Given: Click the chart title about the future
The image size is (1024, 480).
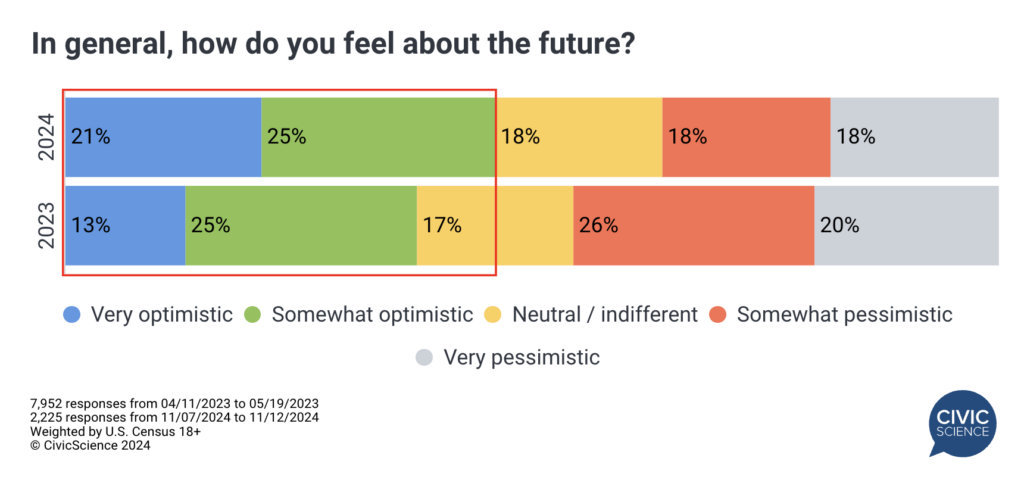Looking at the screenshot, I should pos(333,45).
